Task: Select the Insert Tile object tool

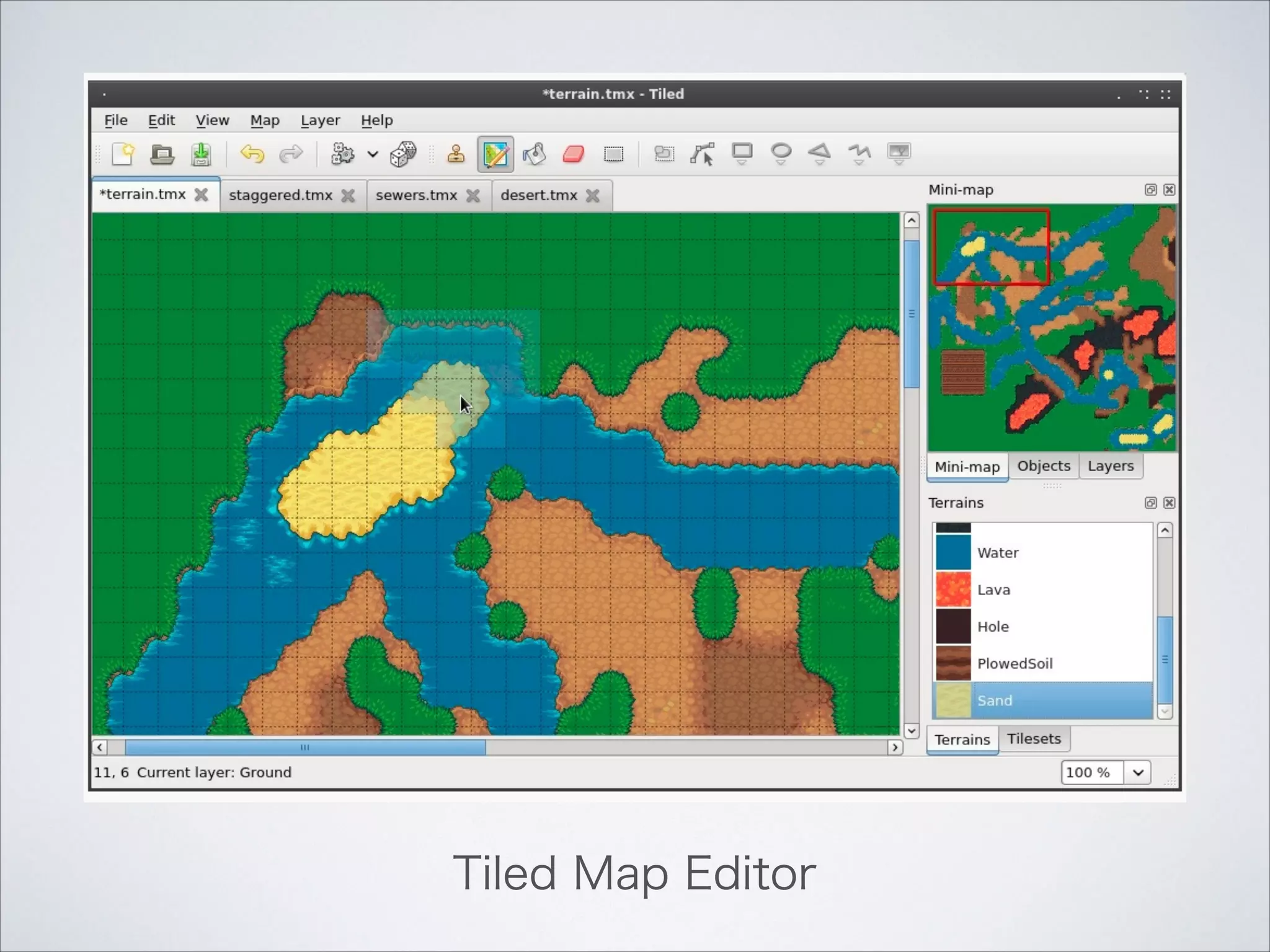Action: tap(899, 154)
